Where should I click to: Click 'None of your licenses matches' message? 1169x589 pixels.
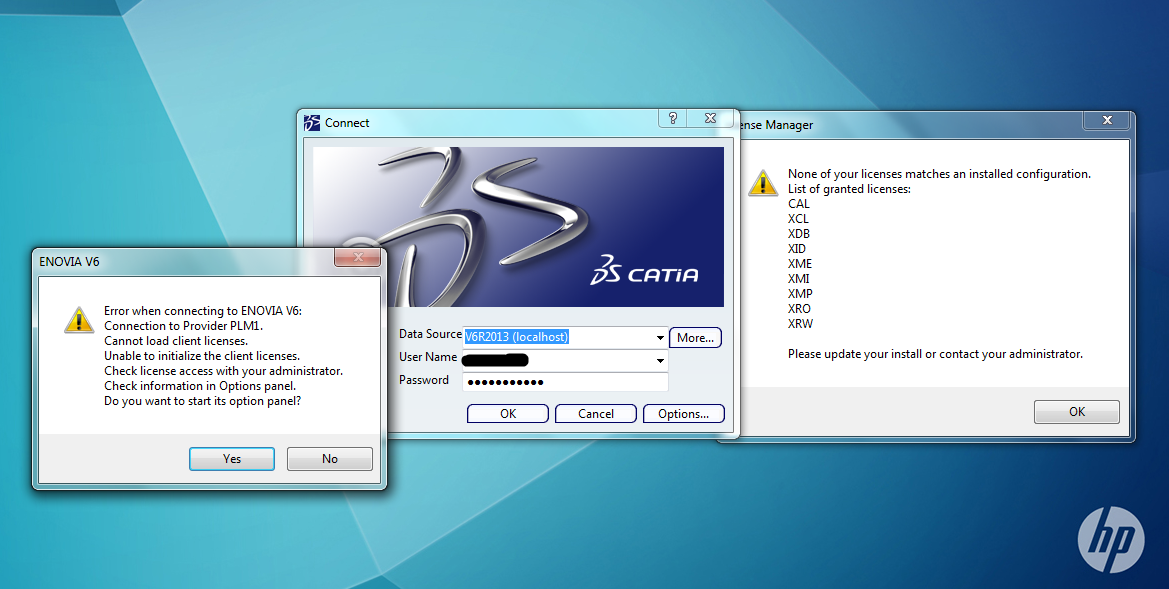[939, 174]
